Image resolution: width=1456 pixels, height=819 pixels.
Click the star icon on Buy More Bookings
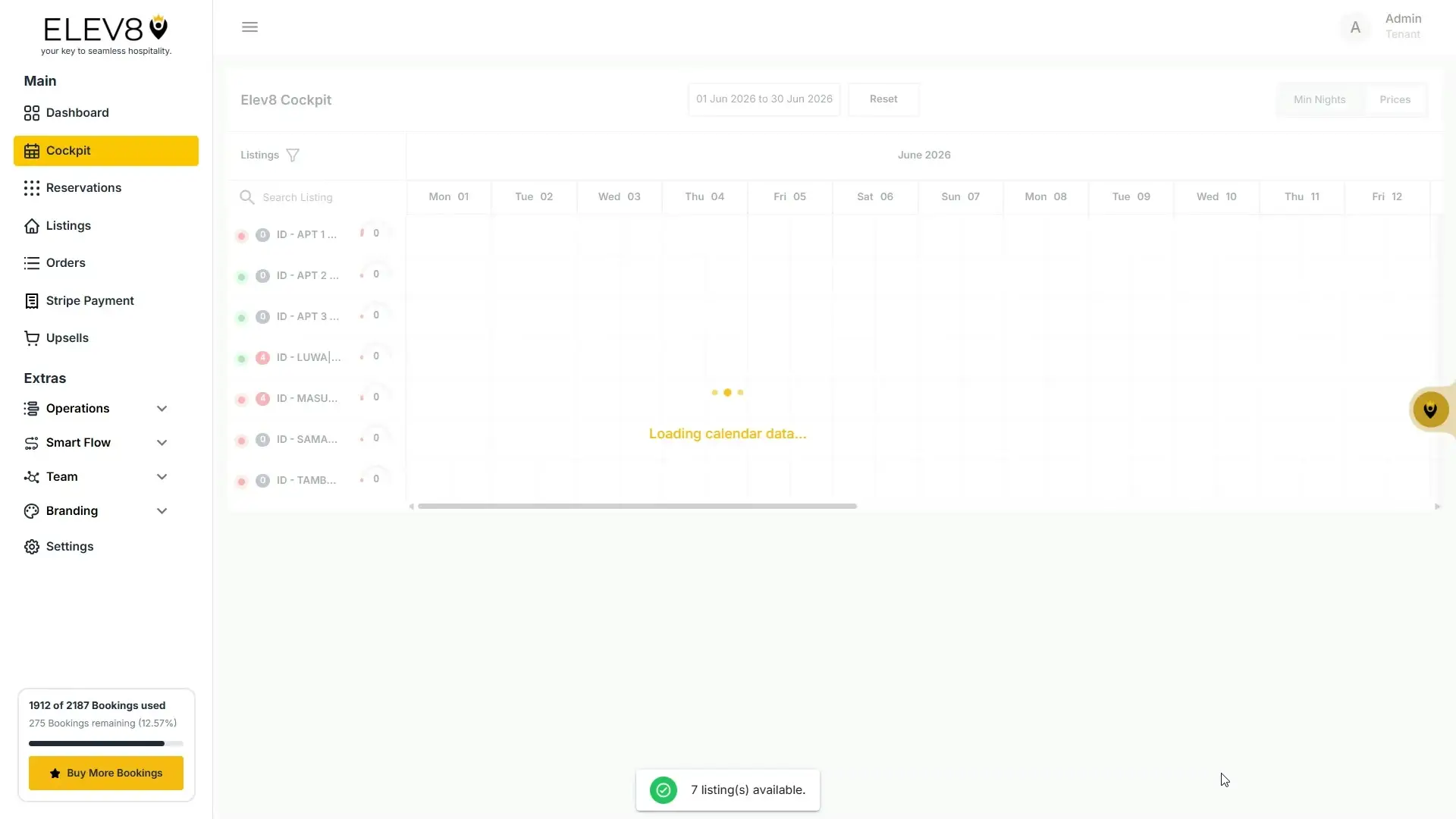click(x=55, y=773)
